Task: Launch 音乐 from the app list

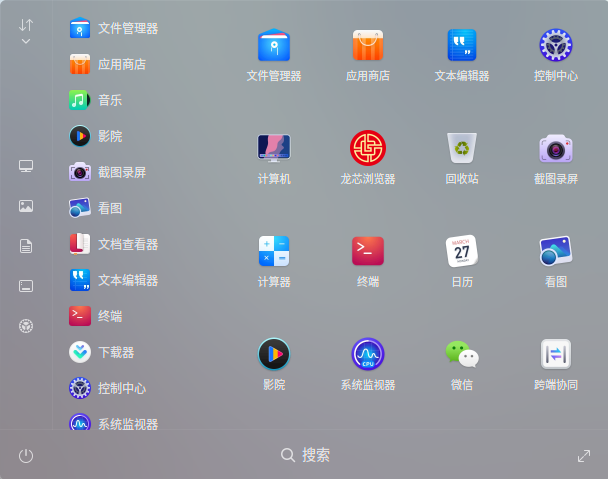Action: point(95,100)
